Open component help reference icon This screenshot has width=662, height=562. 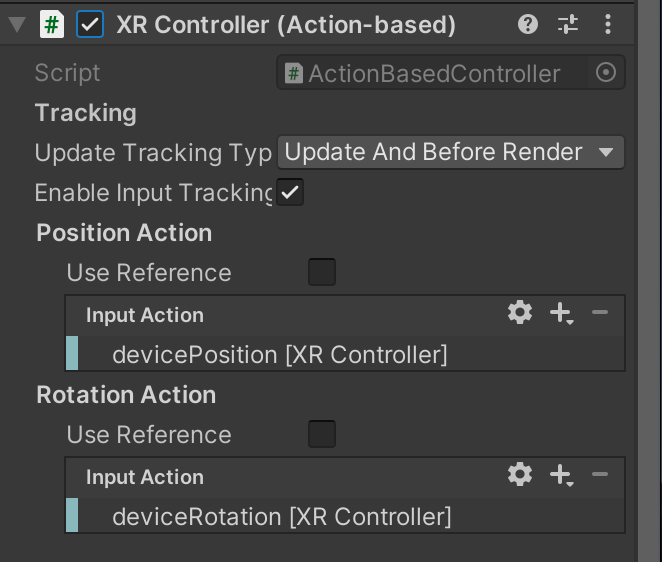[x=528, y=24]
